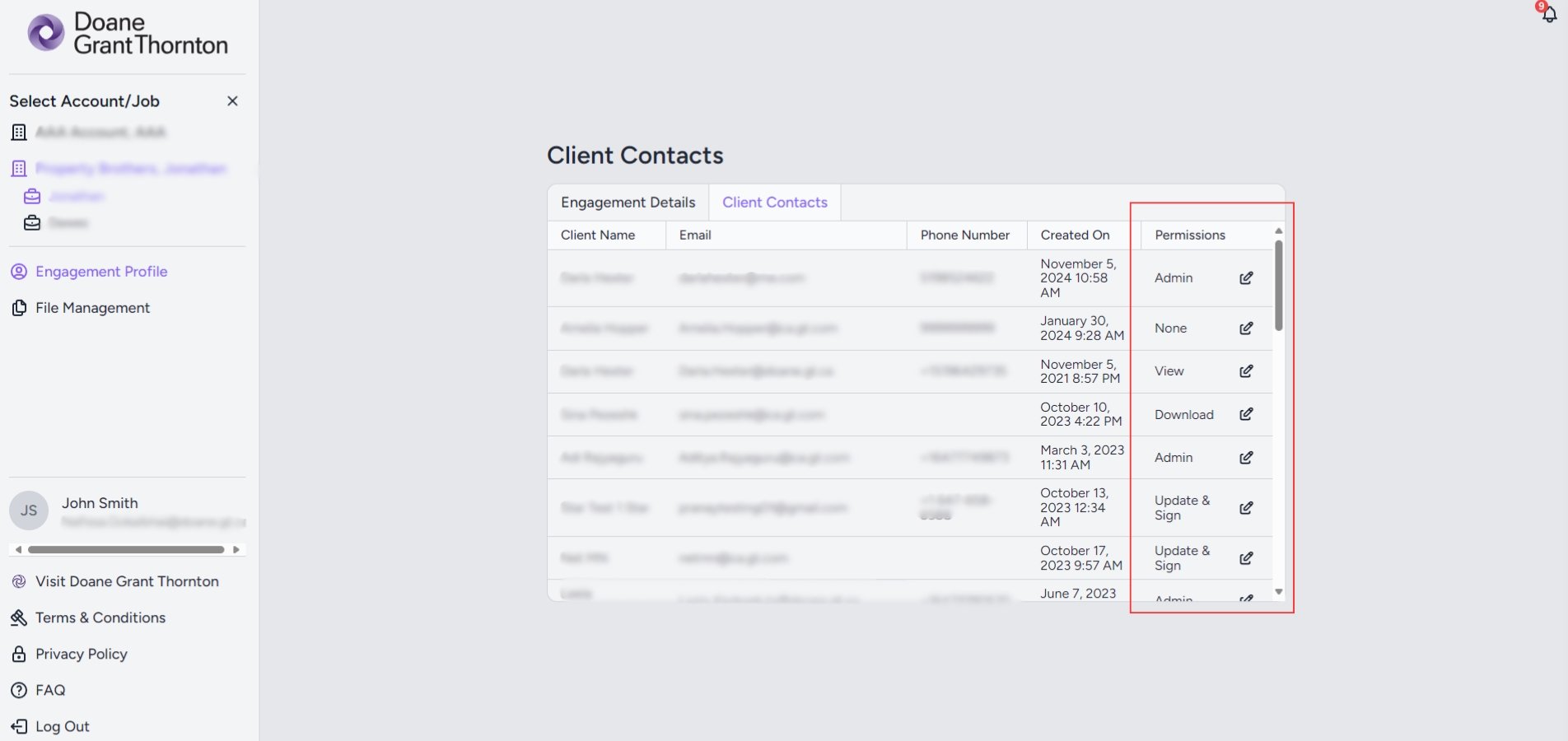Edit permissions for the View contact
This screenshot has width=1568, height=741.
(x=1246, y=371)
